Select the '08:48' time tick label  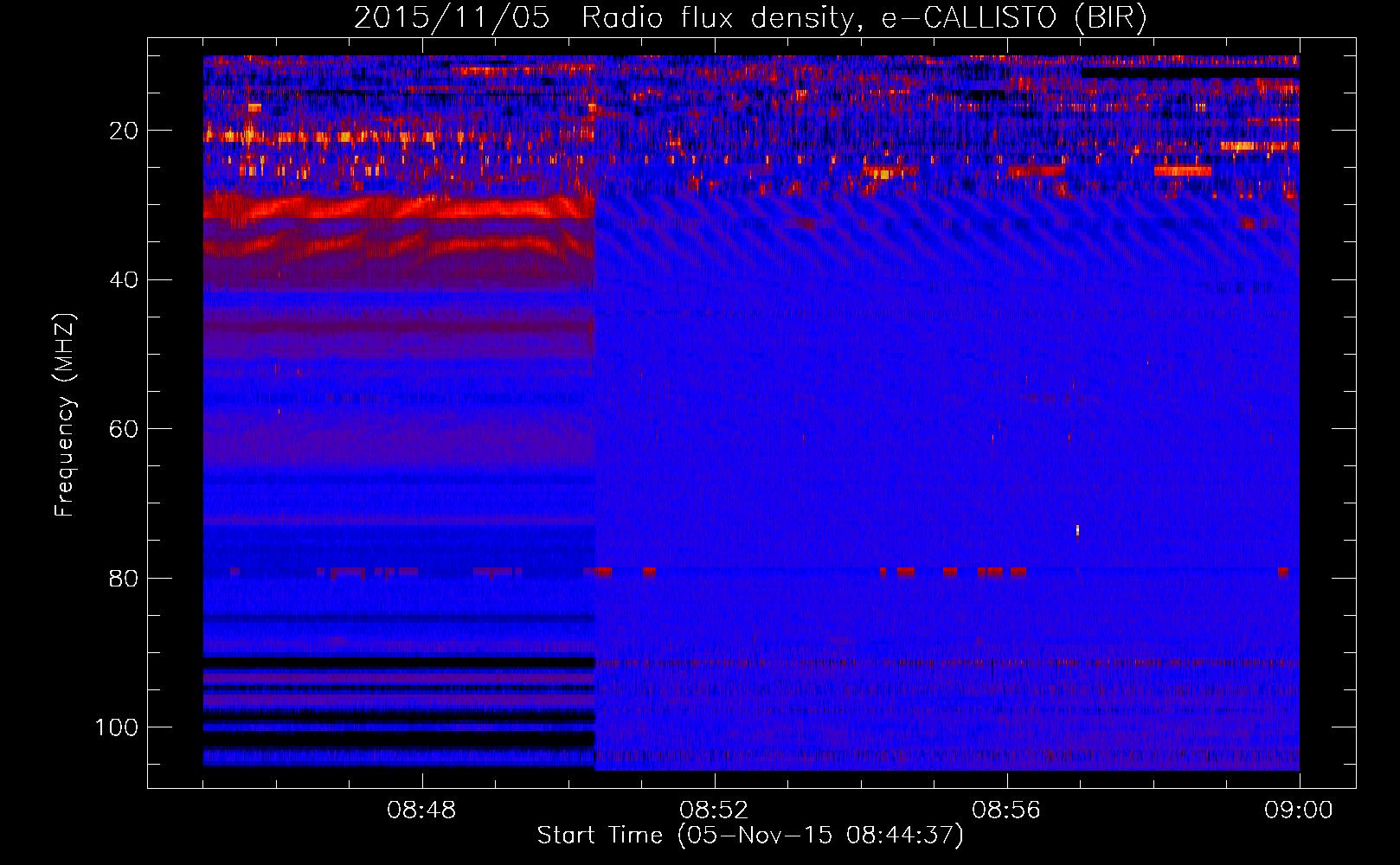point(422,811)
